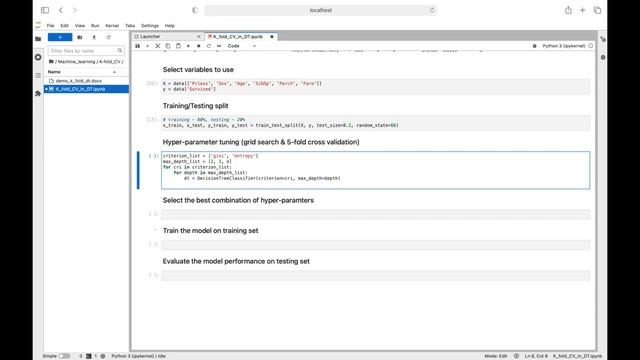Image resolution: width=640 pixels, height=360 pixels.
Task: Go back in Safari browser
Action: click(61, 10)
